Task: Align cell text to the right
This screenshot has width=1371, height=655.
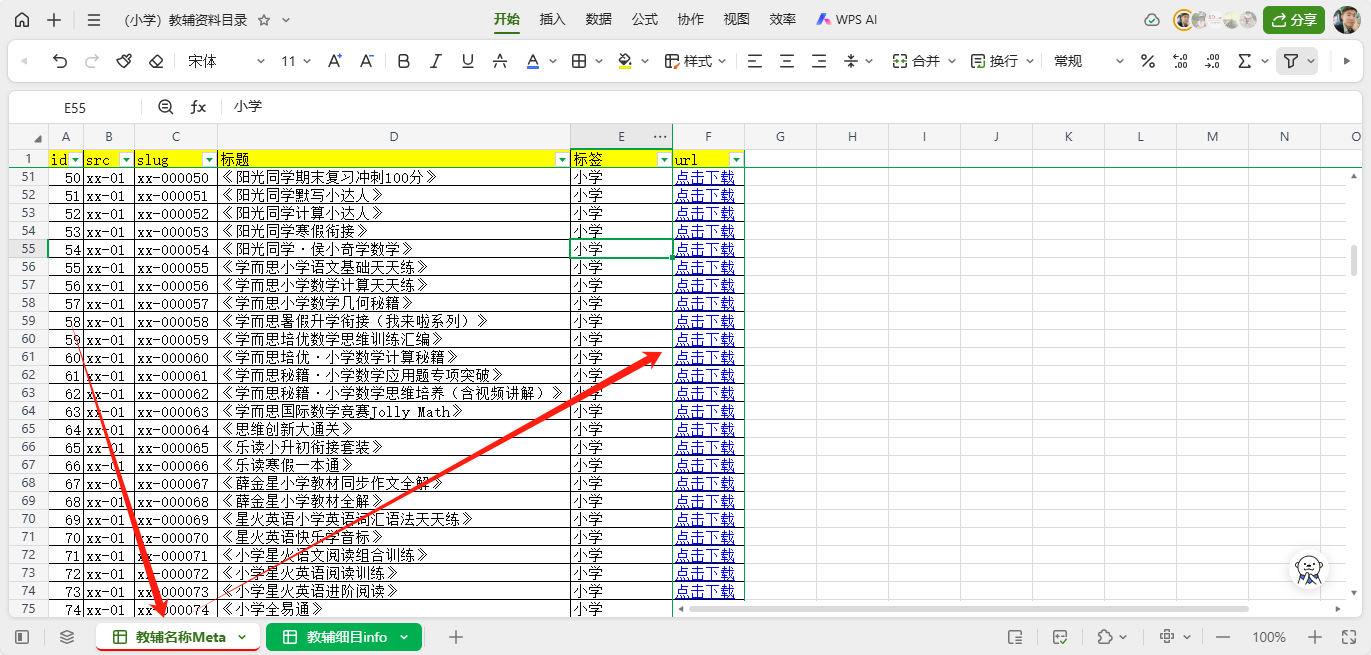Action: tap(819, 61)
